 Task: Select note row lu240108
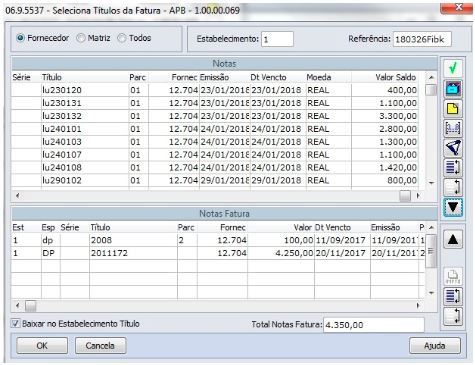click(215, 167)
